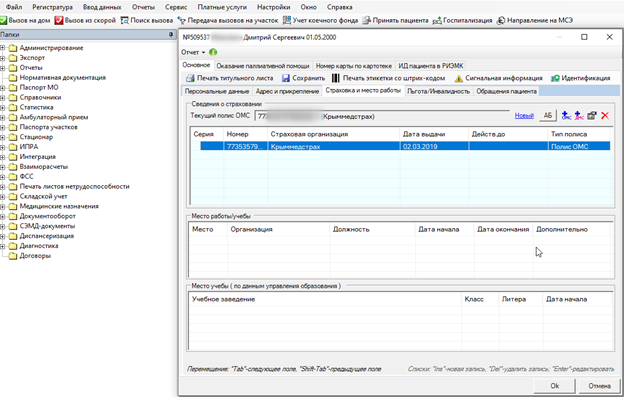Click the printer icon 'Печать титульного листа'

pos(190,78)
